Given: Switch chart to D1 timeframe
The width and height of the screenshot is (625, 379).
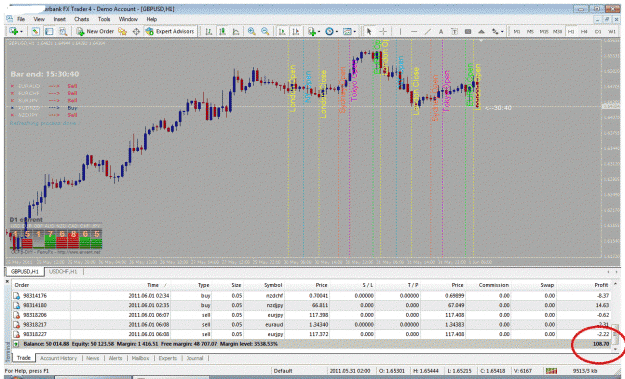Looking at the screenshot, I should (598, 31).
